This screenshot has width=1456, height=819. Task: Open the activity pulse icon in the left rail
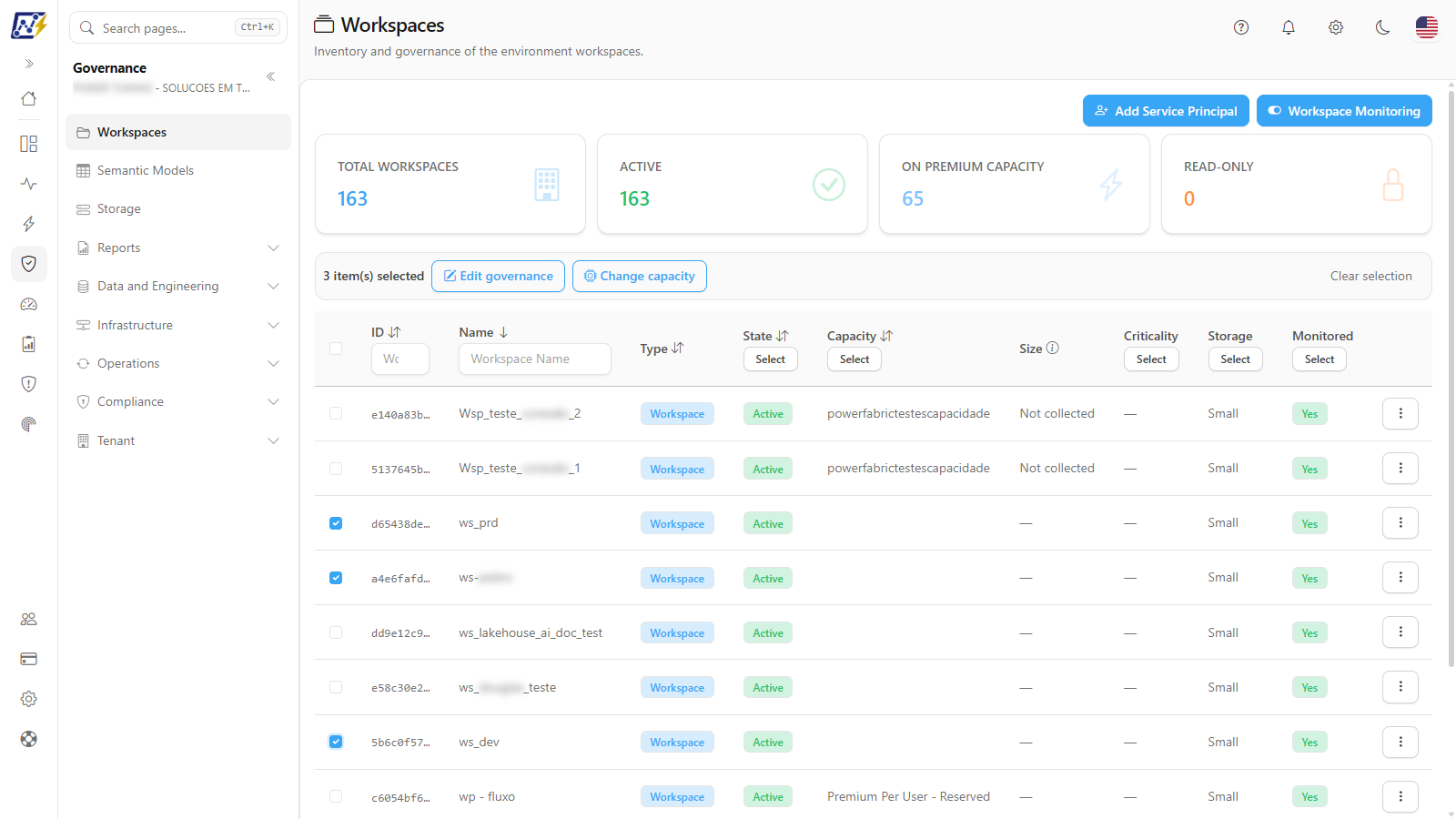coord(29,184)
